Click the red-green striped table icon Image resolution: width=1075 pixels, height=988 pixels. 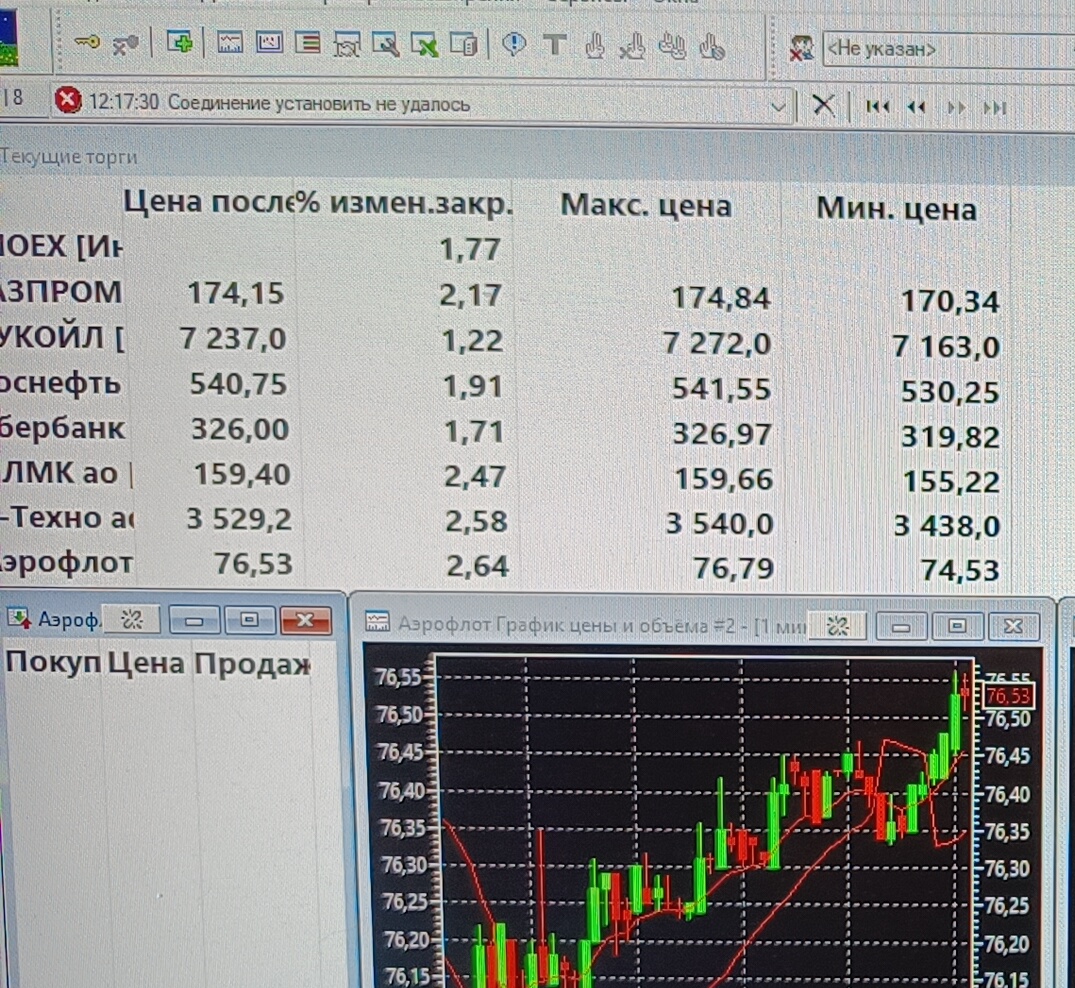(x=308, y=44)
